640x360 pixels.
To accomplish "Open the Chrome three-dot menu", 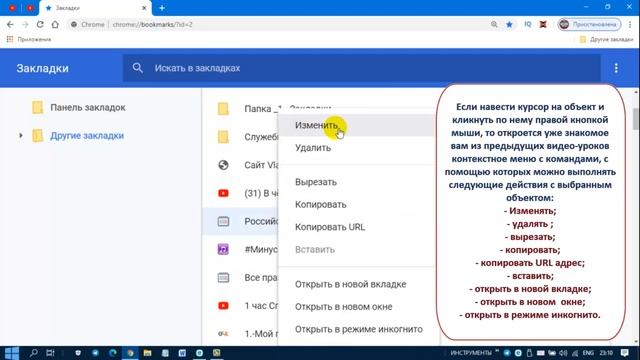I will (x=630, y=24).
